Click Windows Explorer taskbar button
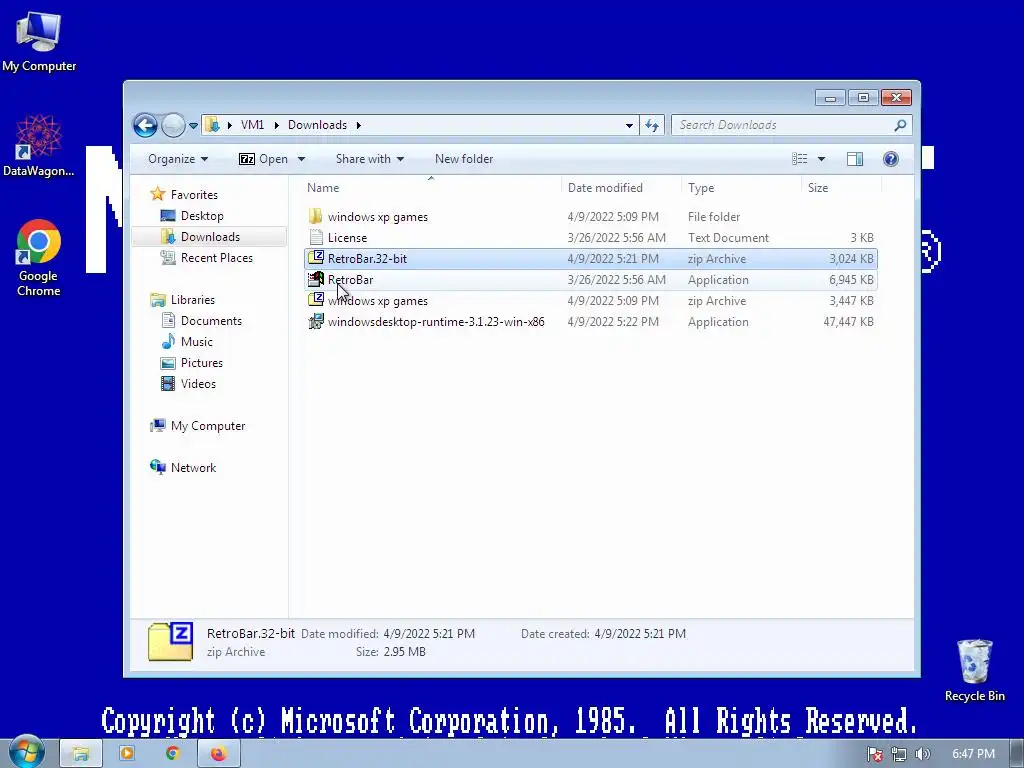Image resolution: width=1024 pixels, height=768 pixels. [x=81, y=754]
